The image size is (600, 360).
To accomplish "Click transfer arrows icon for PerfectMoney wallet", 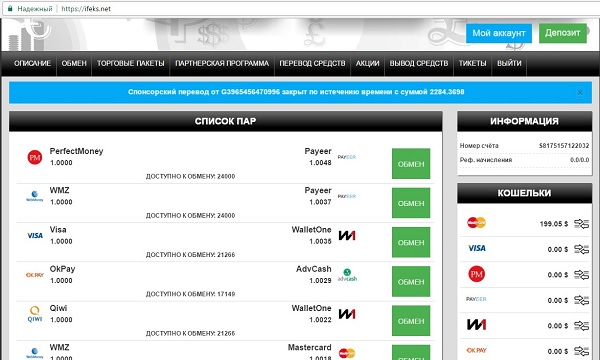I will (582, 275).
